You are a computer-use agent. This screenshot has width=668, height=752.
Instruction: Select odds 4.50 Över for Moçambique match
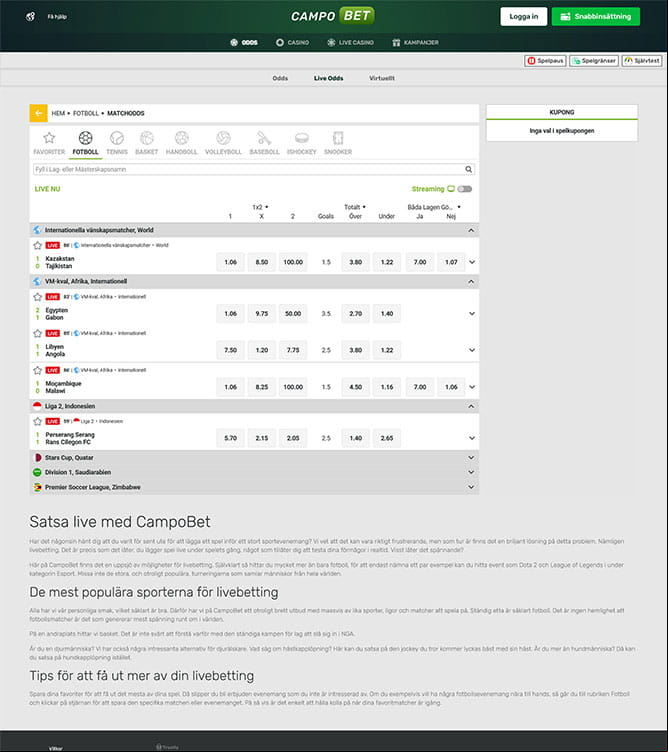coord(356,387)
